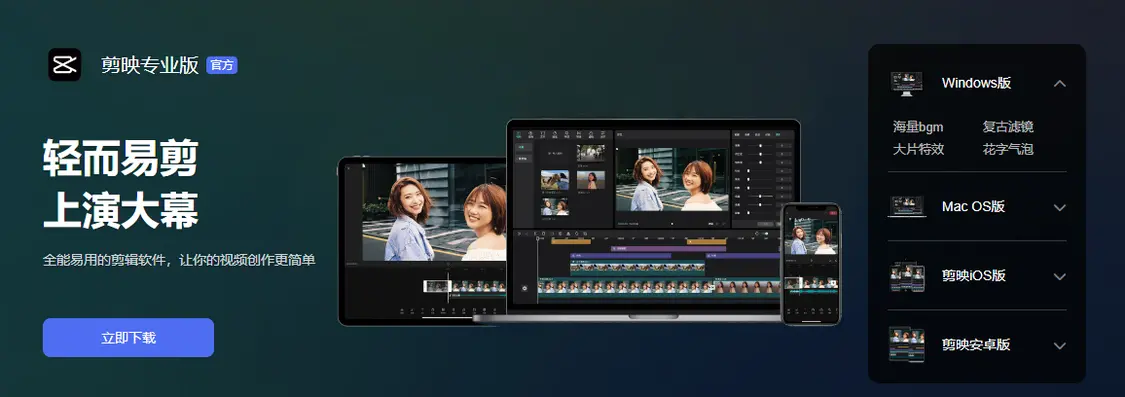Click the 官方 badge next to the title
This screenshot has width=1125, height=397.
222,65
